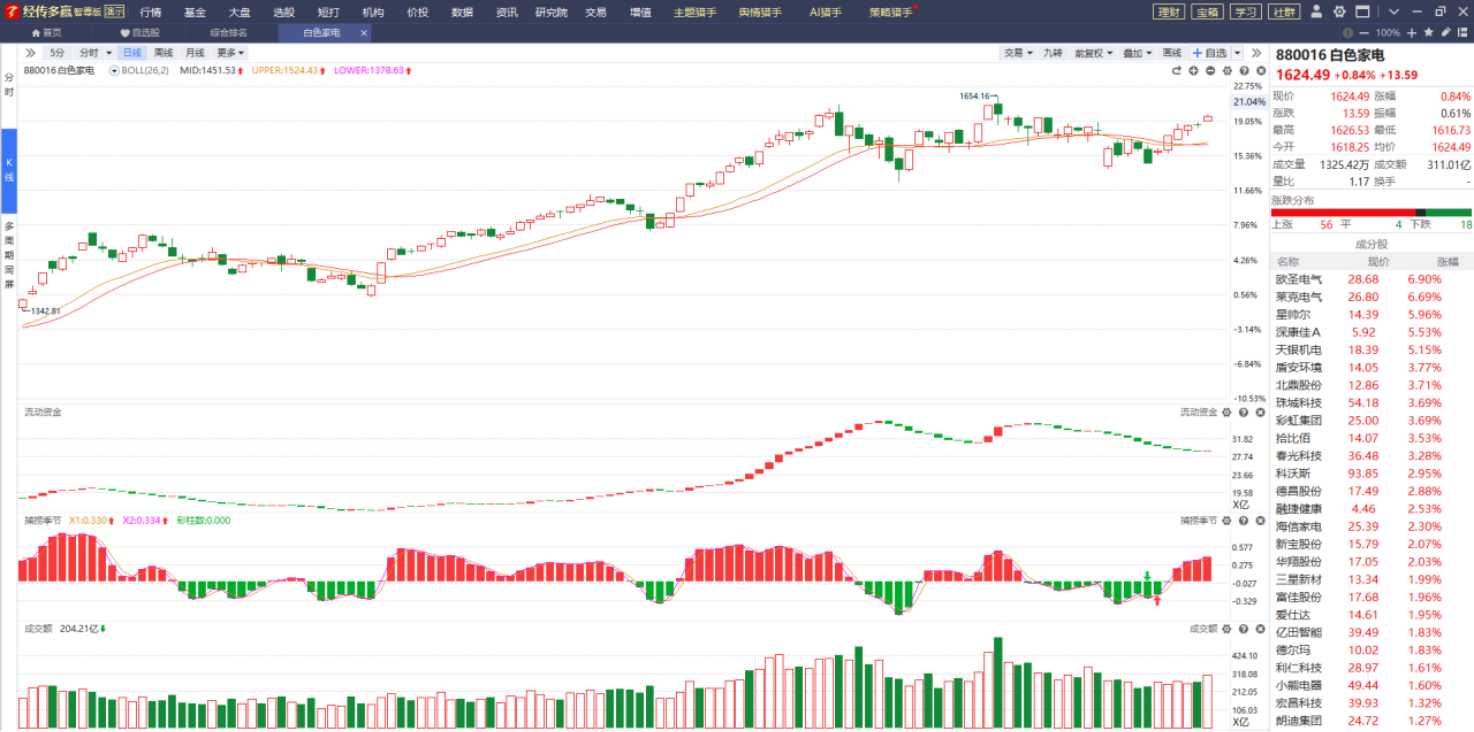The image size is (1474, 732).
Task: Switch to the 综合排名 tab
Action: (228, 33)
